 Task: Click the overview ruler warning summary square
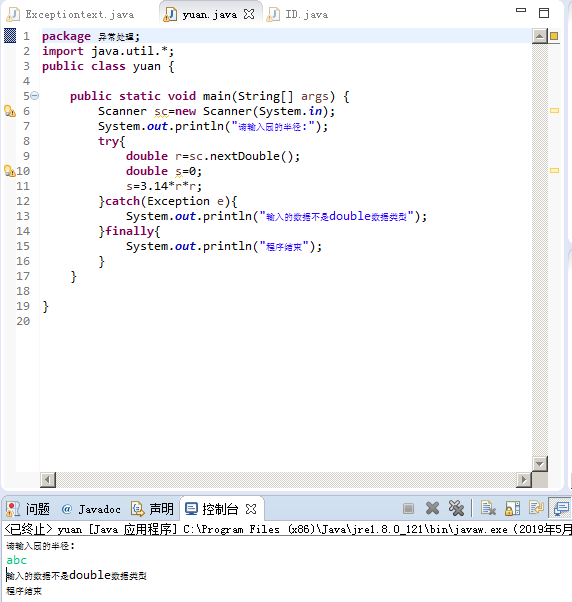coord(554,36)
